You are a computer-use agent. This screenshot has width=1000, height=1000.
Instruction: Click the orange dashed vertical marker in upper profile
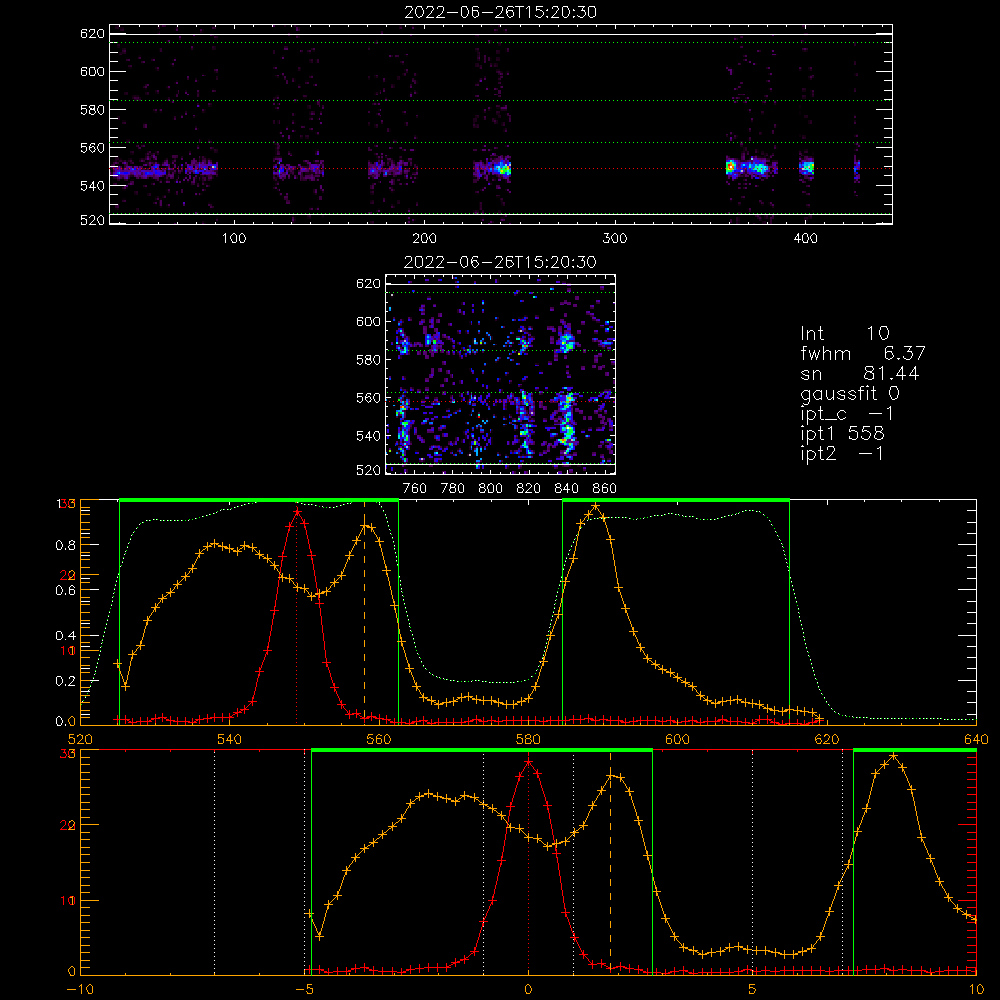click(365, 612)
